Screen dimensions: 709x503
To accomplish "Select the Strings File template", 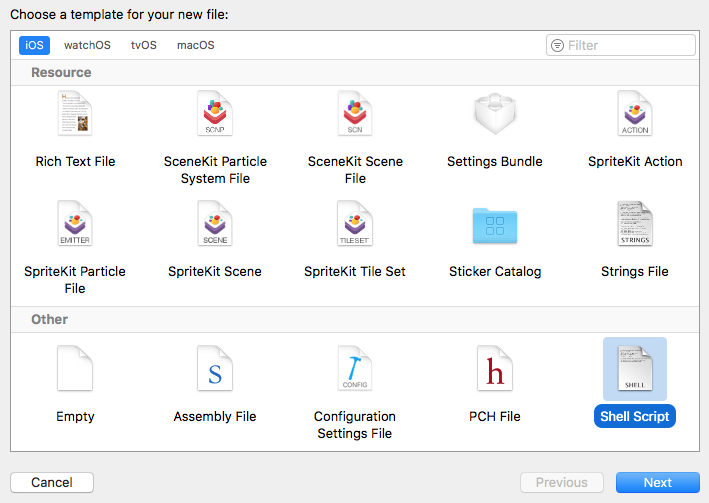I will (x=635, y=224).
